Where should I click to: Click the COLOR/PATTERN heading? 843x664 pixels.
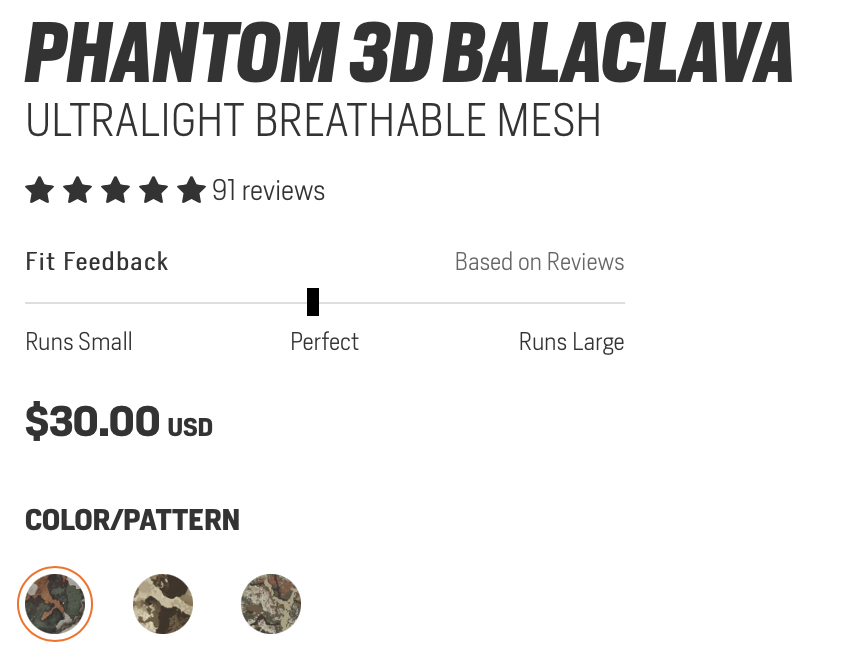pyautogui.click(x=132, y=520)
